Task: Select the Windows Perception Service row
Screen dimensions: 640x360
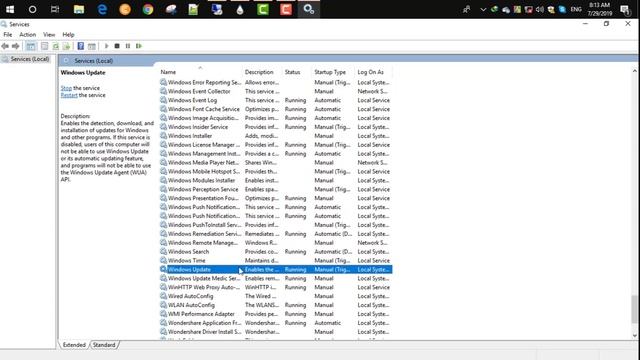Action: coord(276,189)
